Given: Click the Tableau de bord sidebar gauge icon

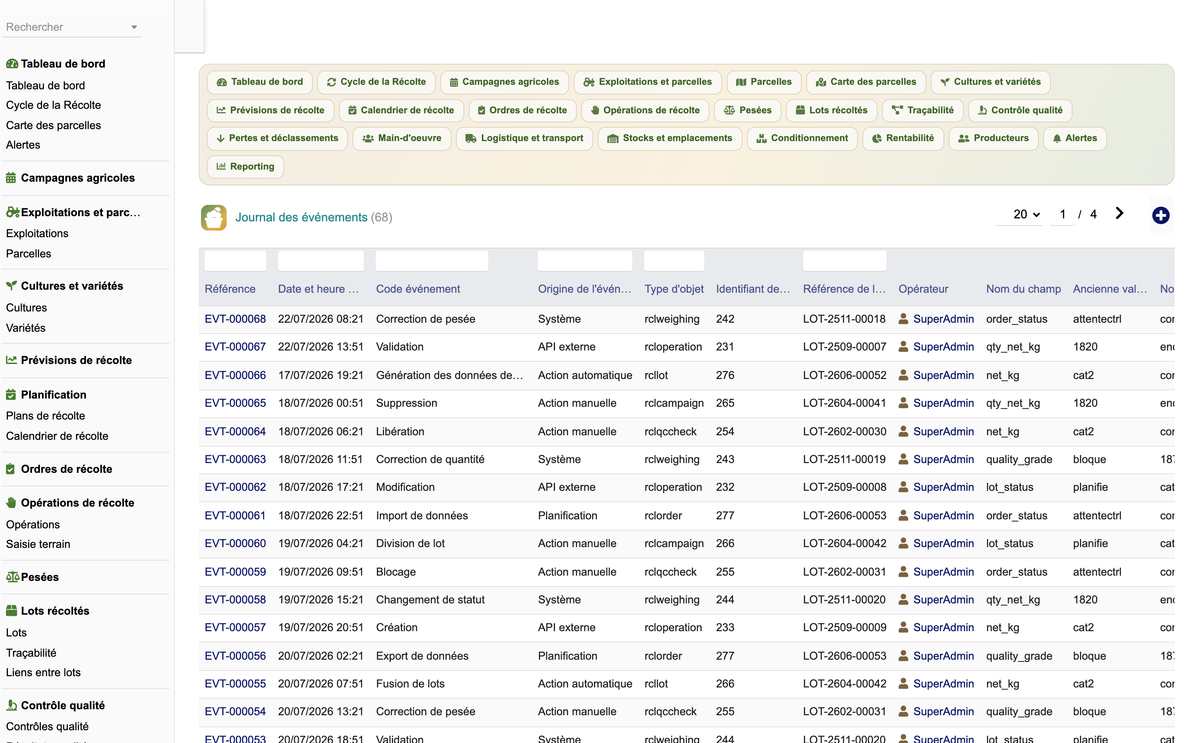Looking at the screenshot, I should 12,64.
